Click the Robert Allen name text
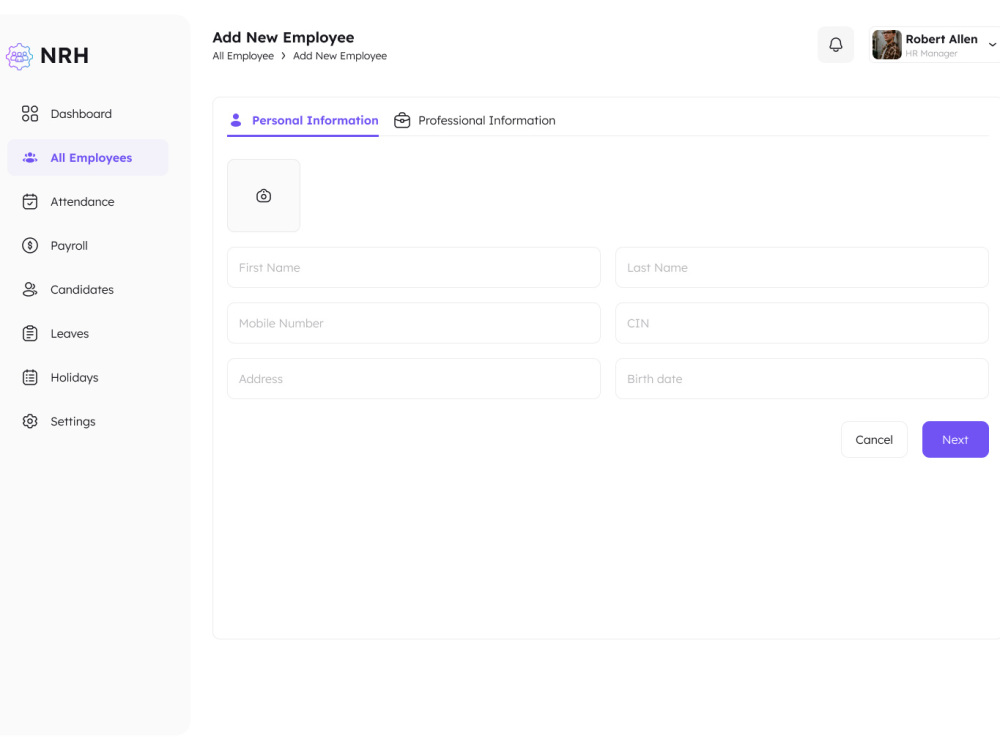The height and width of the screenshot is (750, 1000). point(941,39)
